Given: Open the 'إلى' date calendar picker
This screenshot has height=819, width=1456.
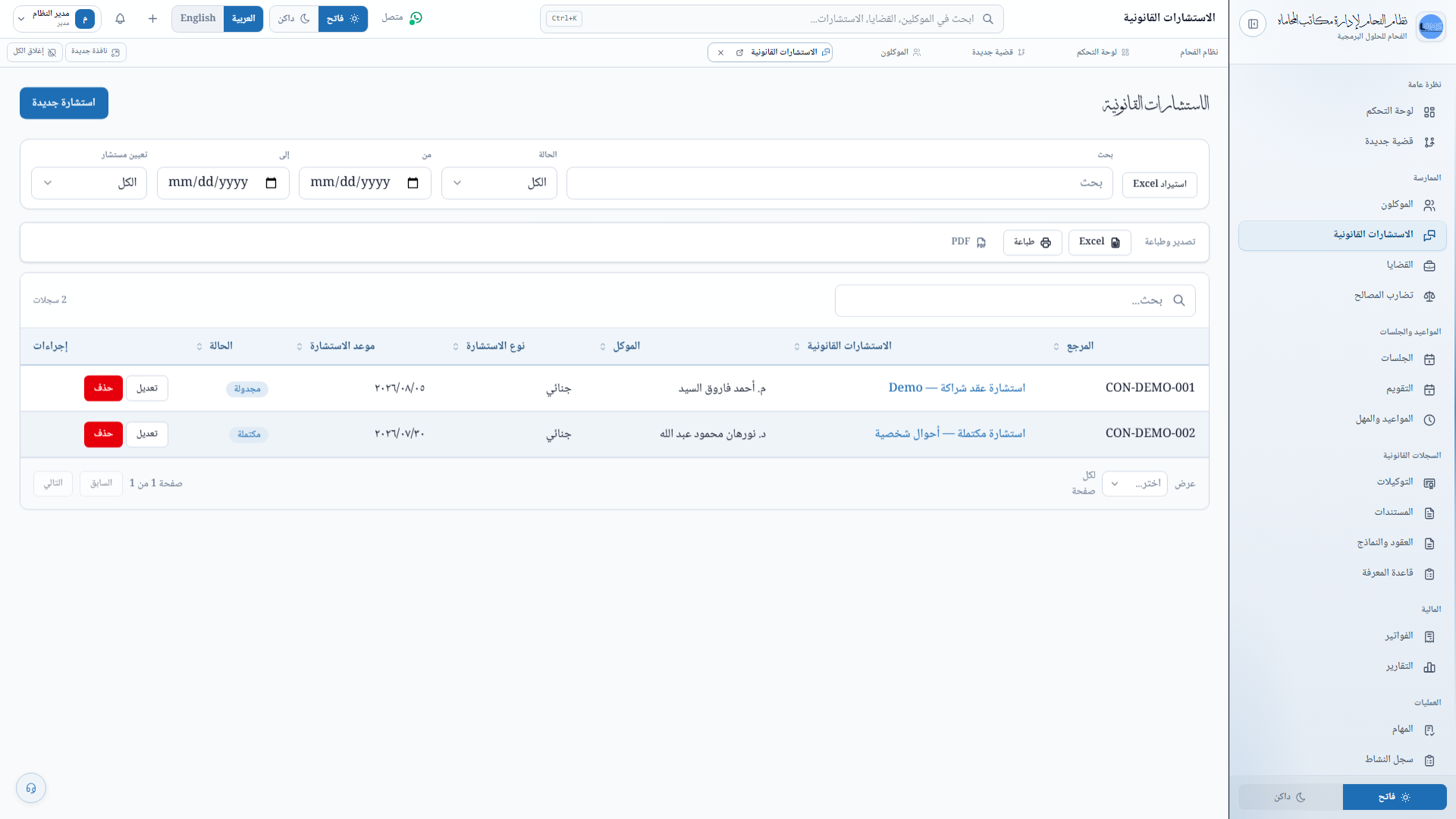Looking at the screenshot, I should (x=271, y=183).
